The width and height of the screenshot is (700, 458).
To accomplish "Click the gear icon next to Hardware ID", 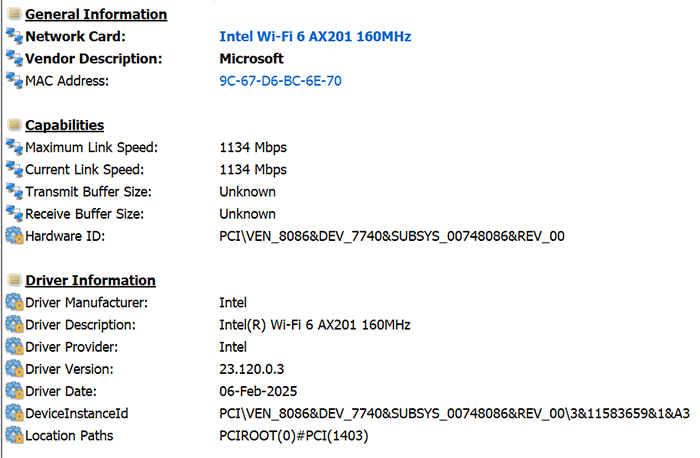I will 14,236.
